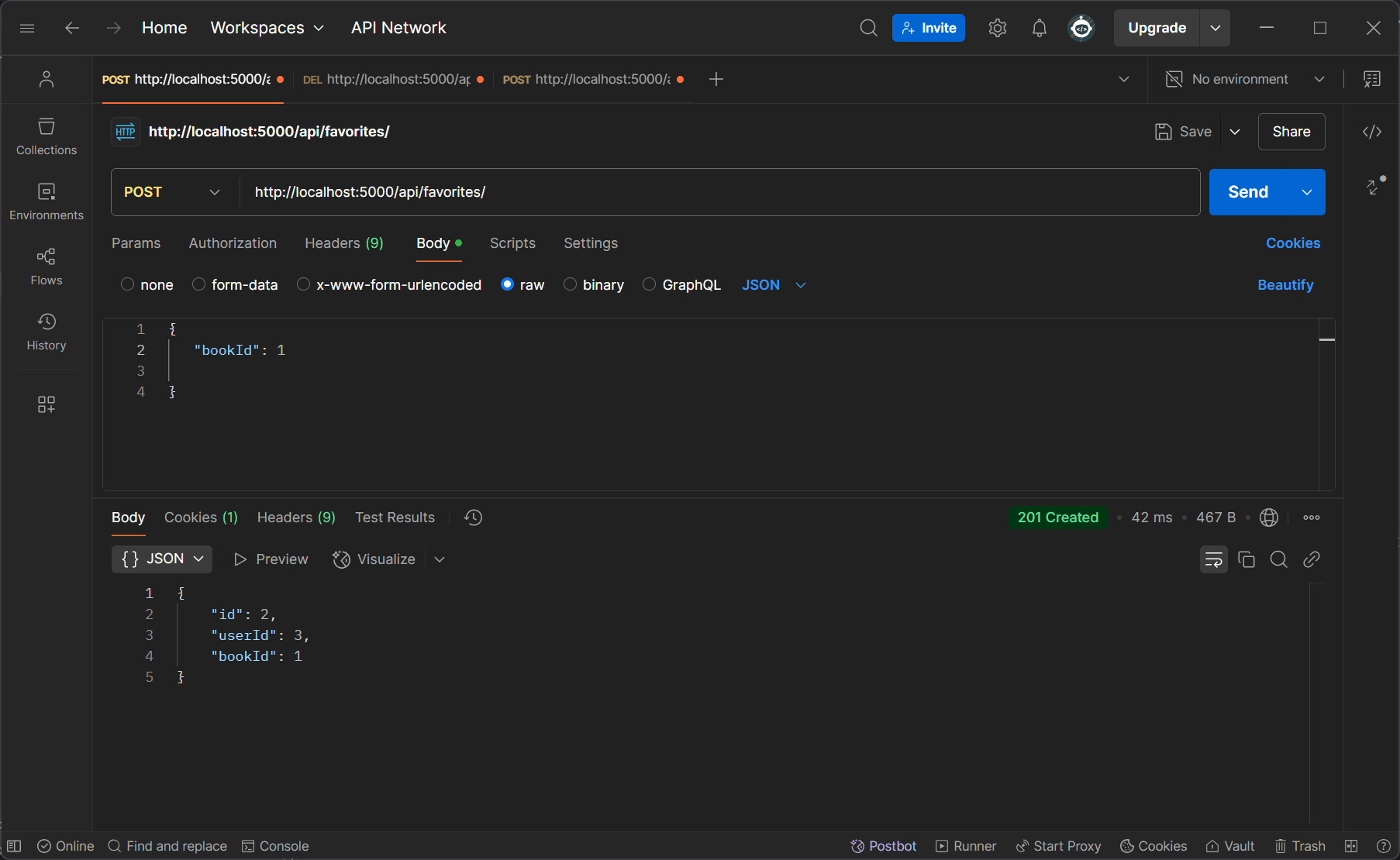
Task: Open Postbot in status bar
Action: [883, 846]
